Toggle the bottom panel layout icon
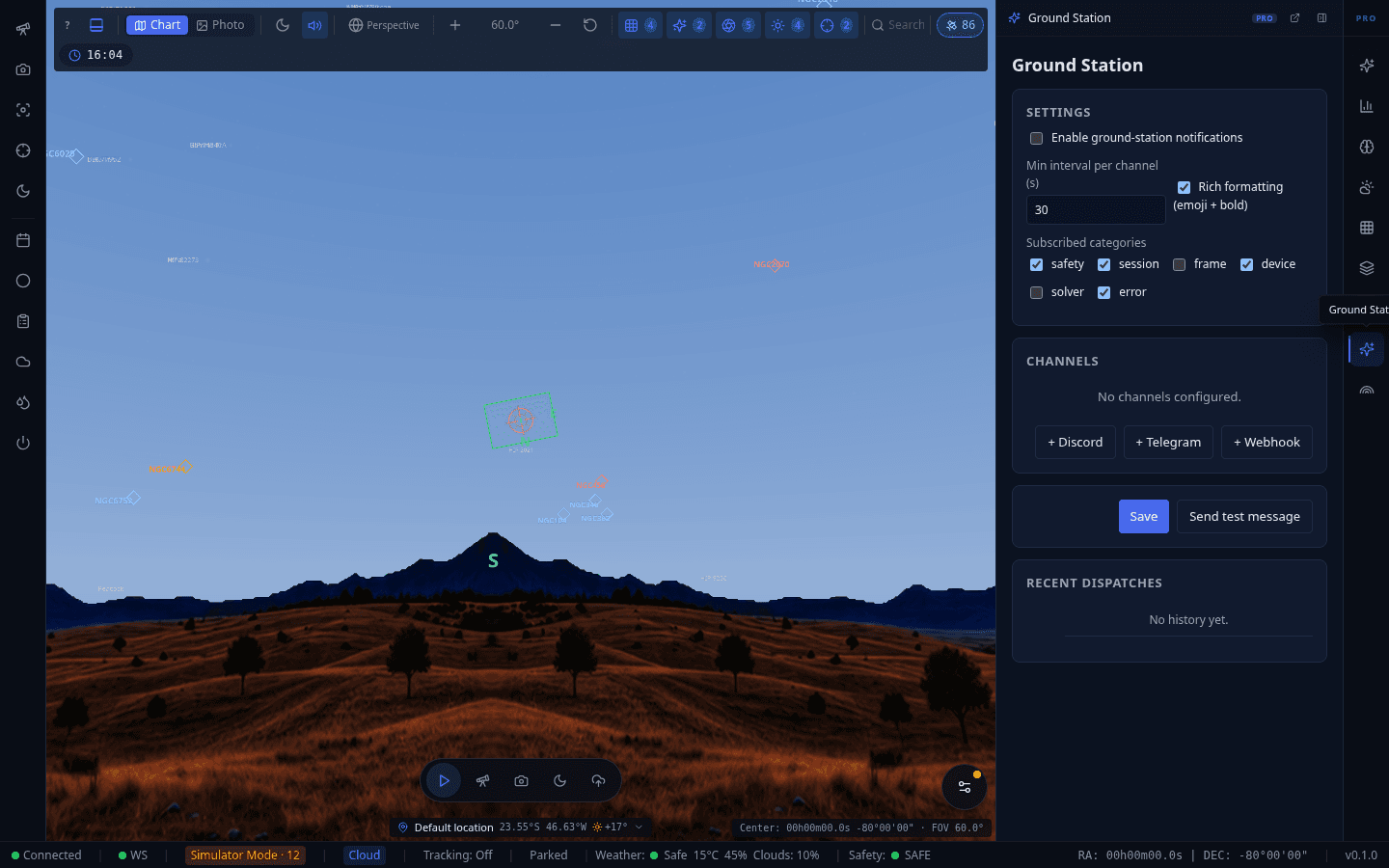Screen dimensions: 1389x868 pyautogui.click(x=96, y=25)
